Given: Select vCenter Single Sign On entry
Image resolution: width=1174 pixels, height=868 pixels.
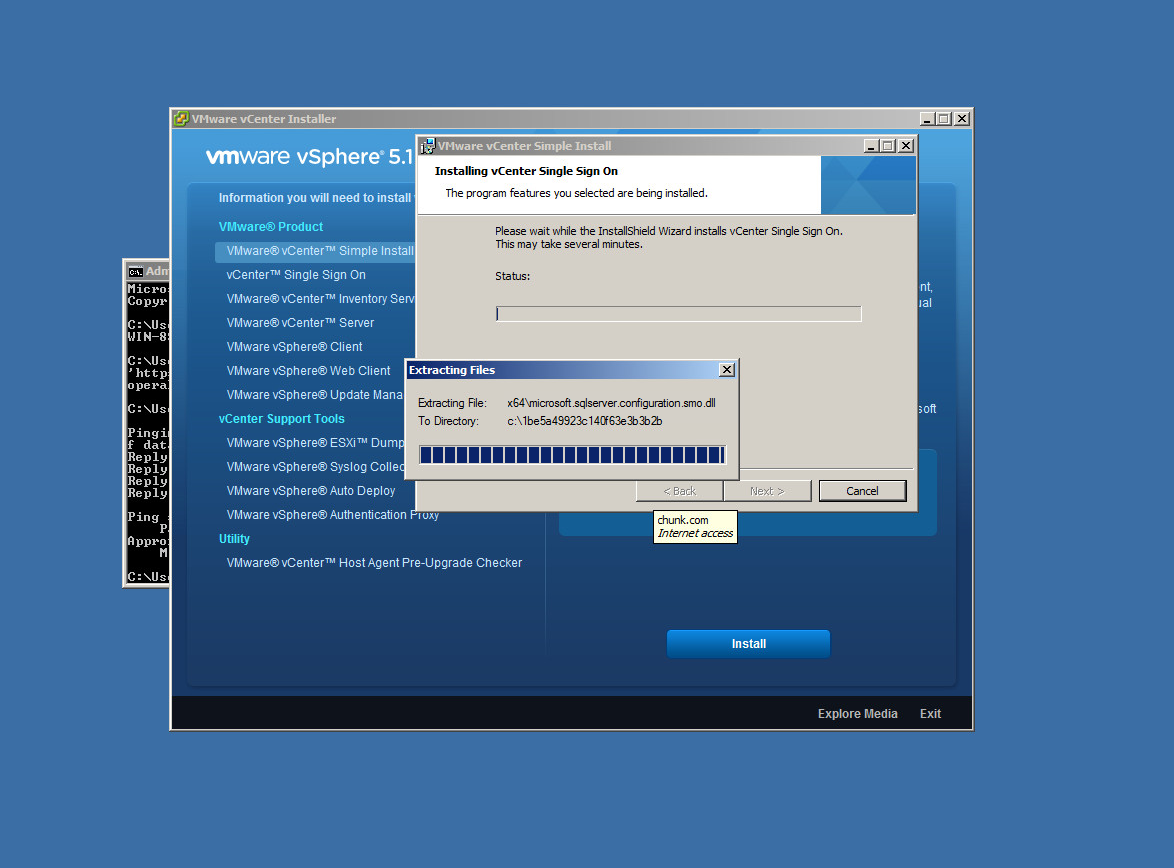Looking at the screenshot, I should 296,275.
